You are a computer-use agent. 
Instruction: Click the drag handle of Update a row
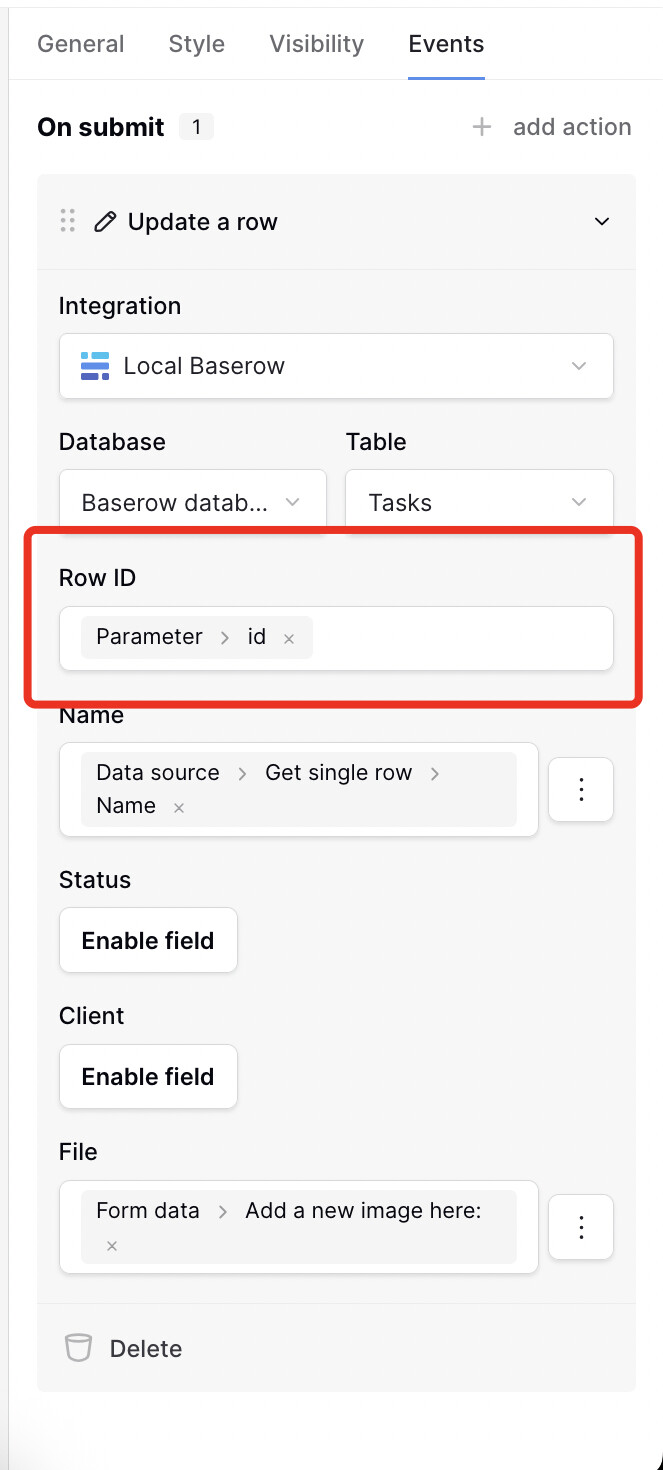point(68,221)
